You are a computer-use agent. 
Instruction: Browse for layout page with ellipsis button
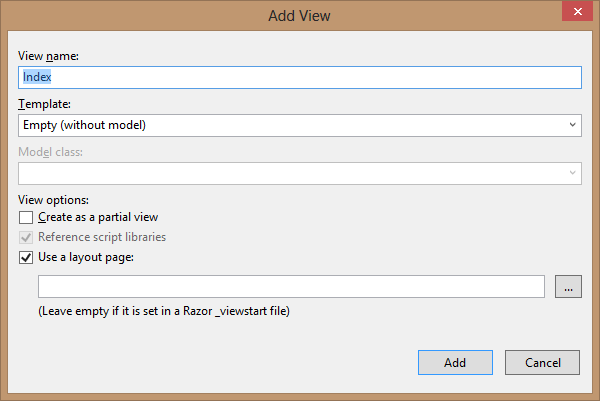(x=568, y=286)
